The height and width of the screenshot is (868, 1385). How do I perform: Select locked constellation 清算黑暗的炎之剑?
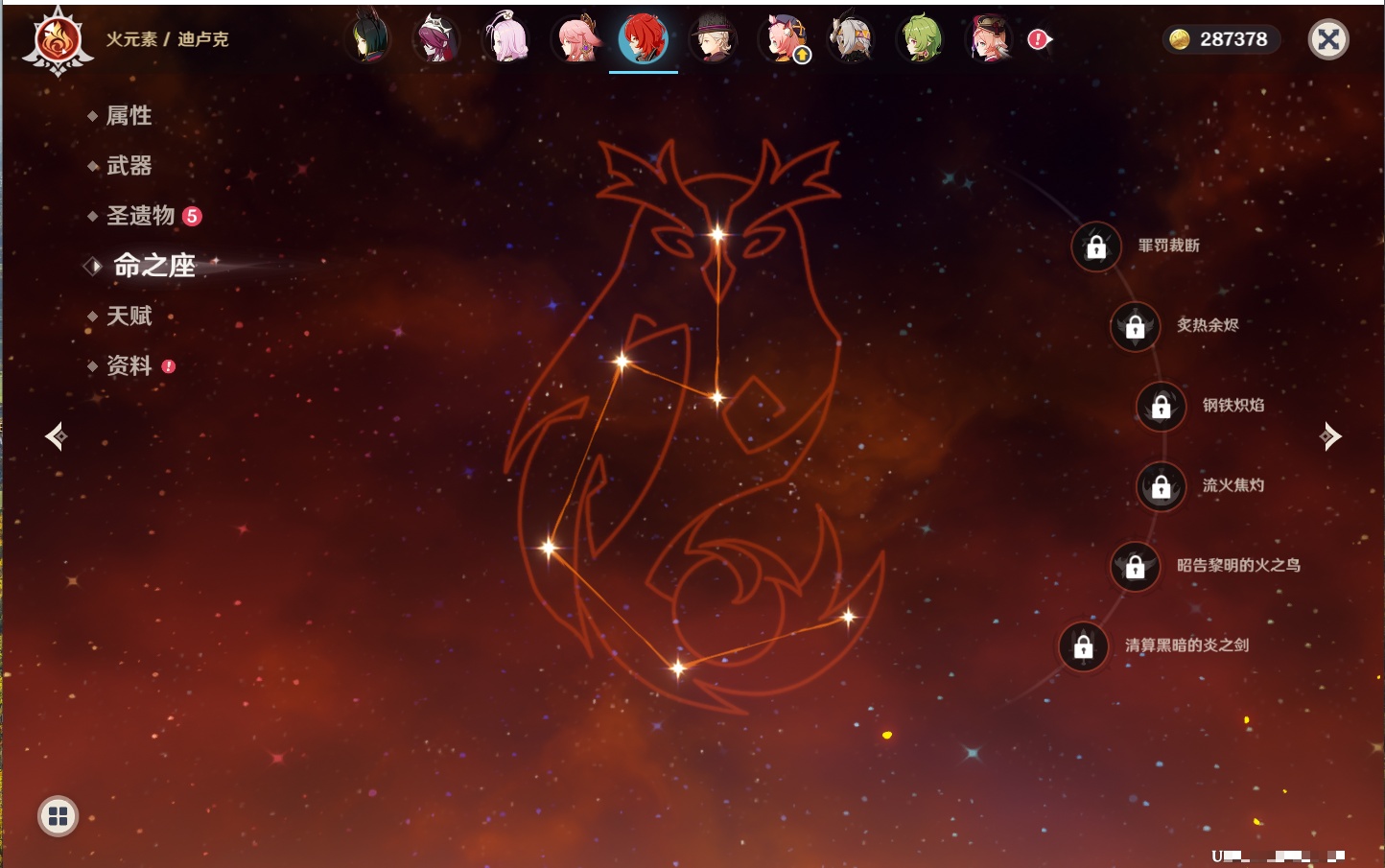(1083, 646)
